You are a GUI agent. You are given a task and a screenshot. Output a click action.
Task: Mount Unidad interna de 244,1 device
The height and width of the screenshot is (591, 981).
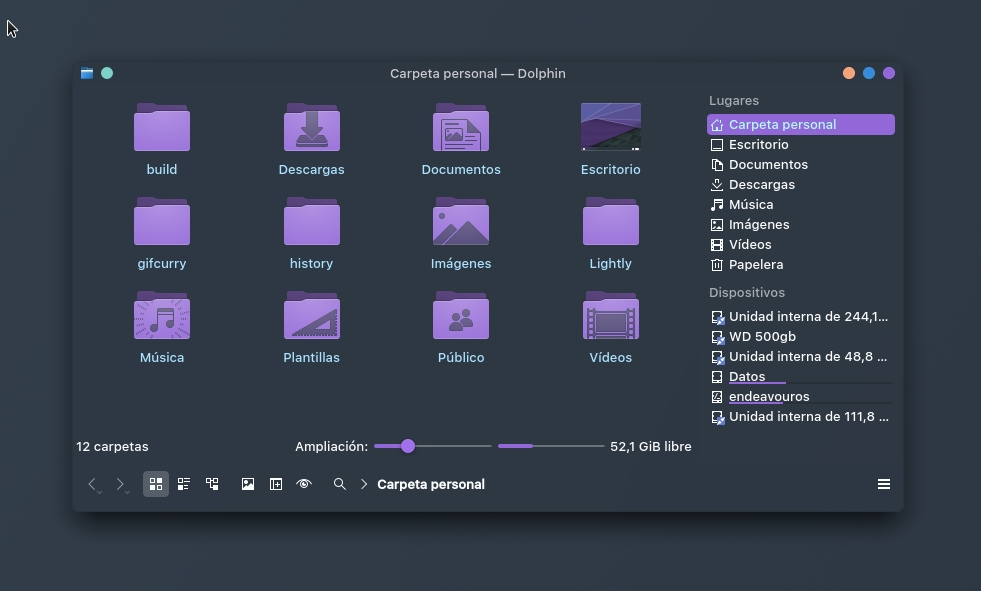point(801,316)
